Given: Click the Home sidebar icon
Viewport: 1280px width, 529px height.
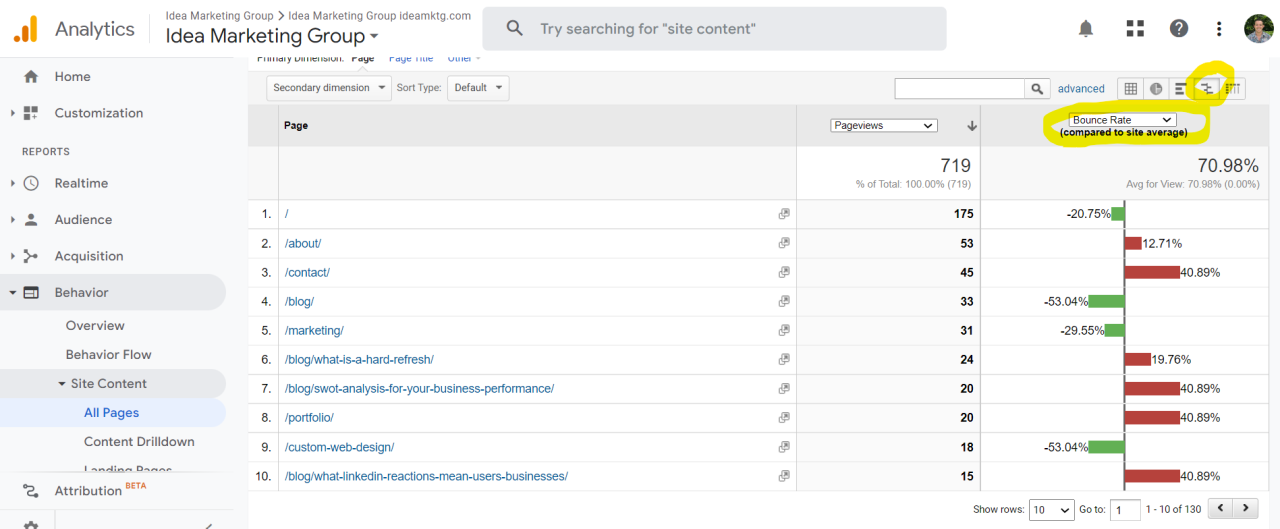Looking at the screenshot, I should [31, 76].
